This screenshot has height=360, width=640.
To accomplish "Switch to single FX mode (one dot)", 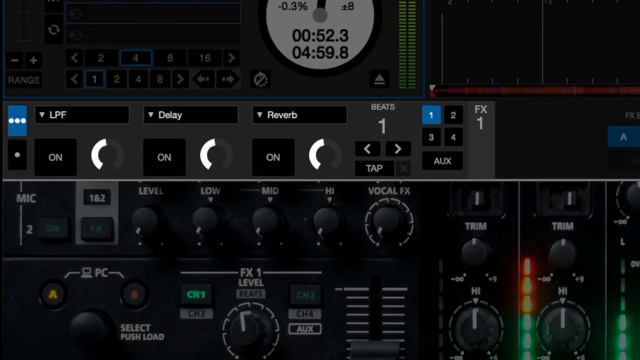I will tap(18, 156).
